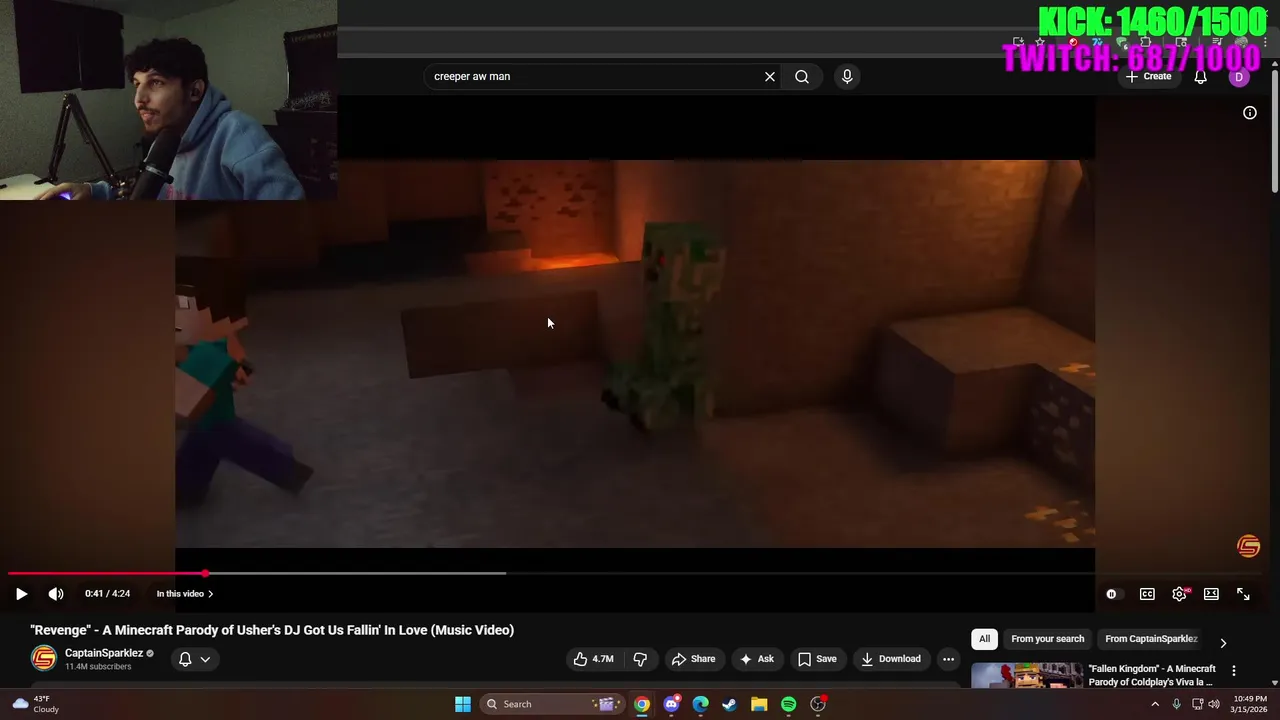Open the taskbar weather widget

pyautogui.click(x=35, y=704)
